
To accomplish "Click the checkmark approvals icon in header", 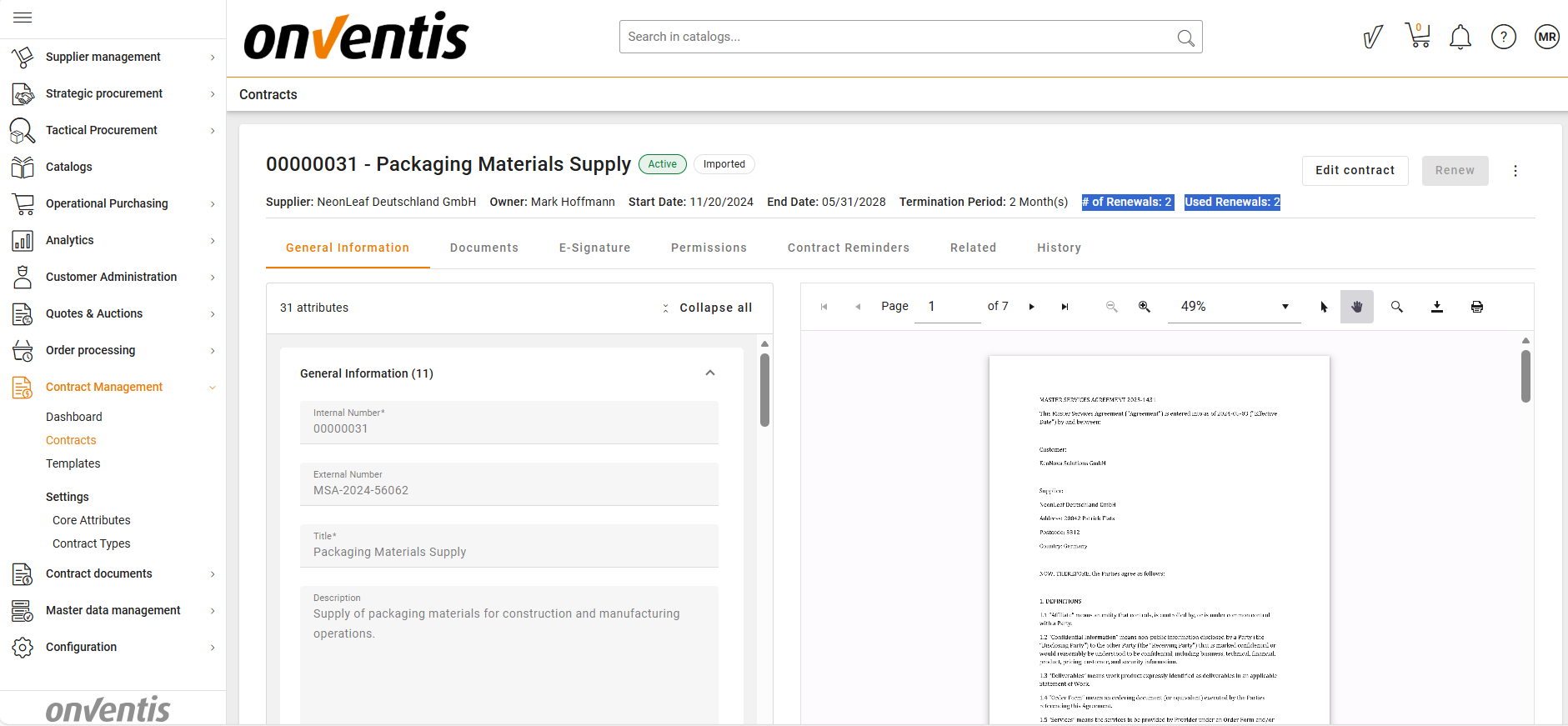I will pos(1372,37).
